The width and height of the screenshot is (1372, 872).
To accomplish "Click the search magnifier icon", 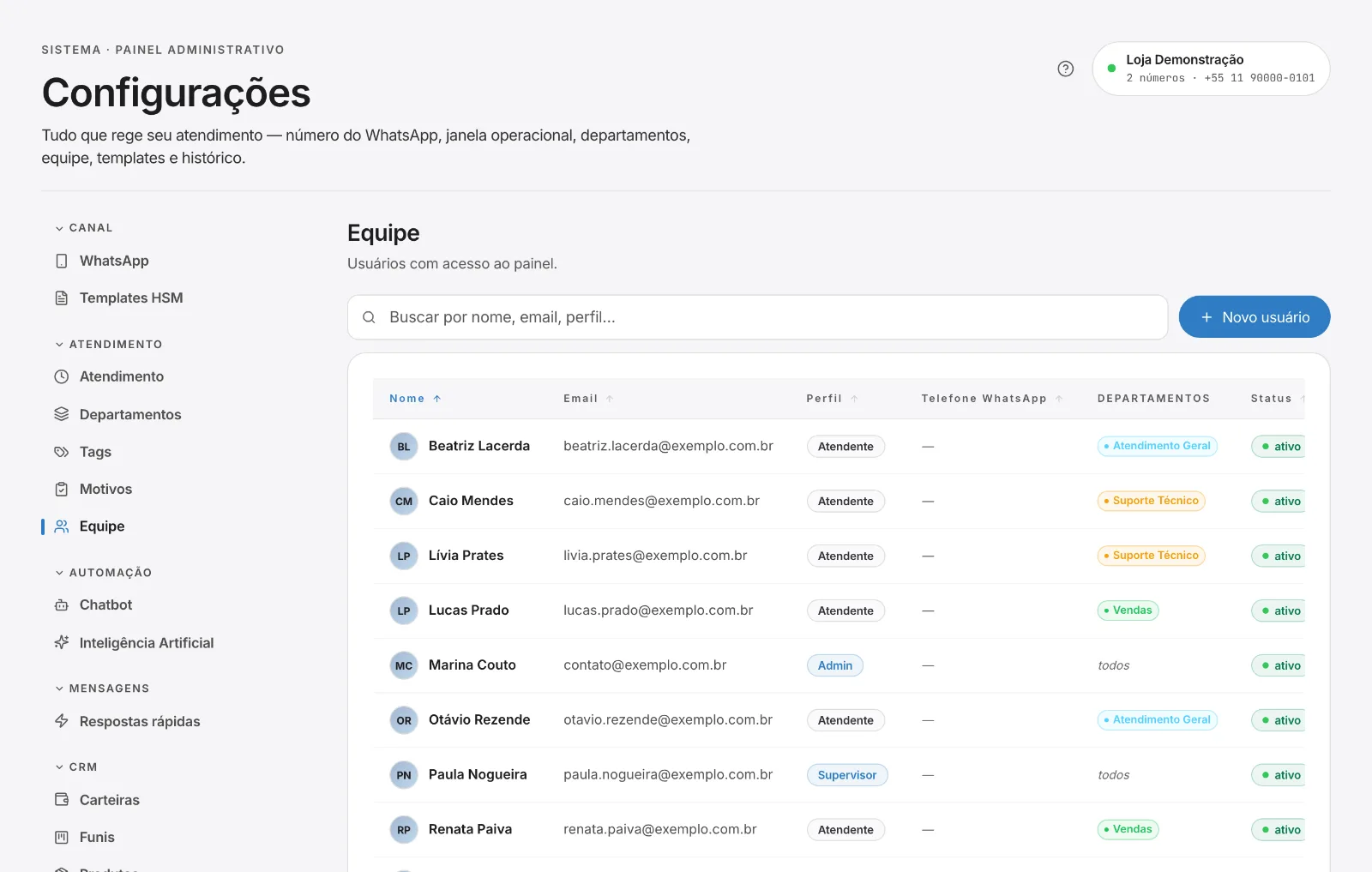I will coord(369,317).
